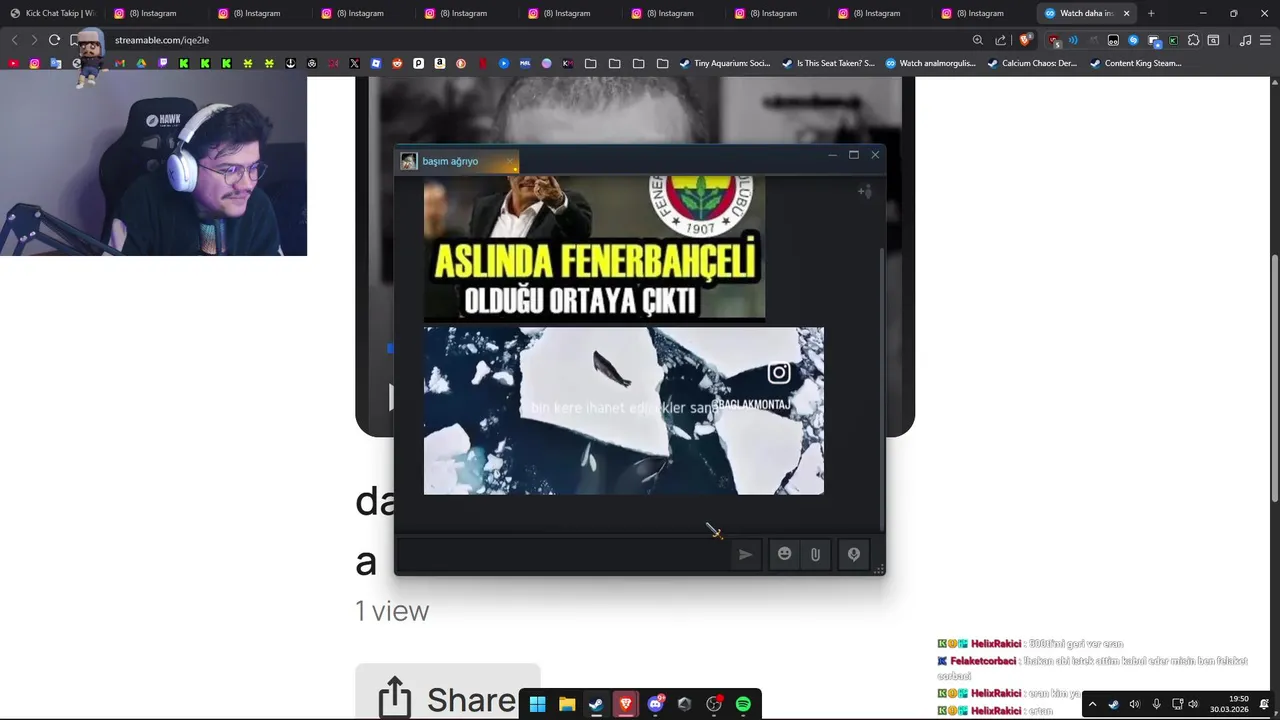This screenshot has height=720, width=1280.
Task: Click HelixRakici's '300tl'mi geri ver' message
Action: point(1076,644)
